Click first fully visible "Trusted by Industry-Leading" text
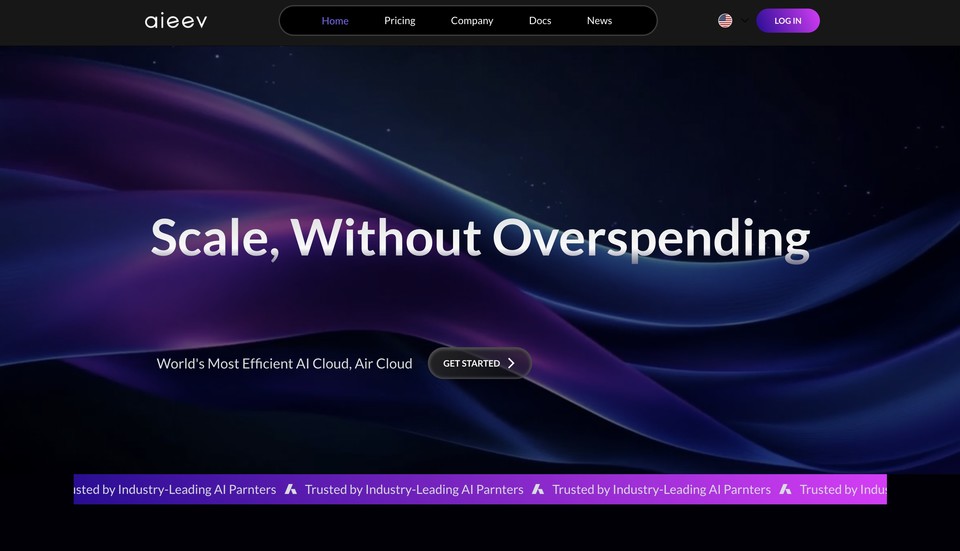This screenshot has height=551, width=960. coord(414,490)
